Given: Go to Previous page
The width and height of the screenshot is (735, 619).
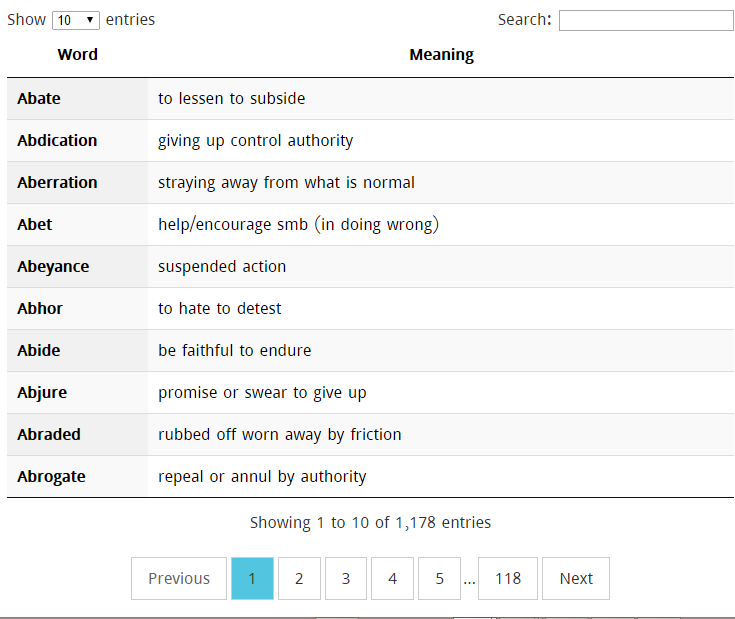Looking at the screenshot, I should 179,578.
